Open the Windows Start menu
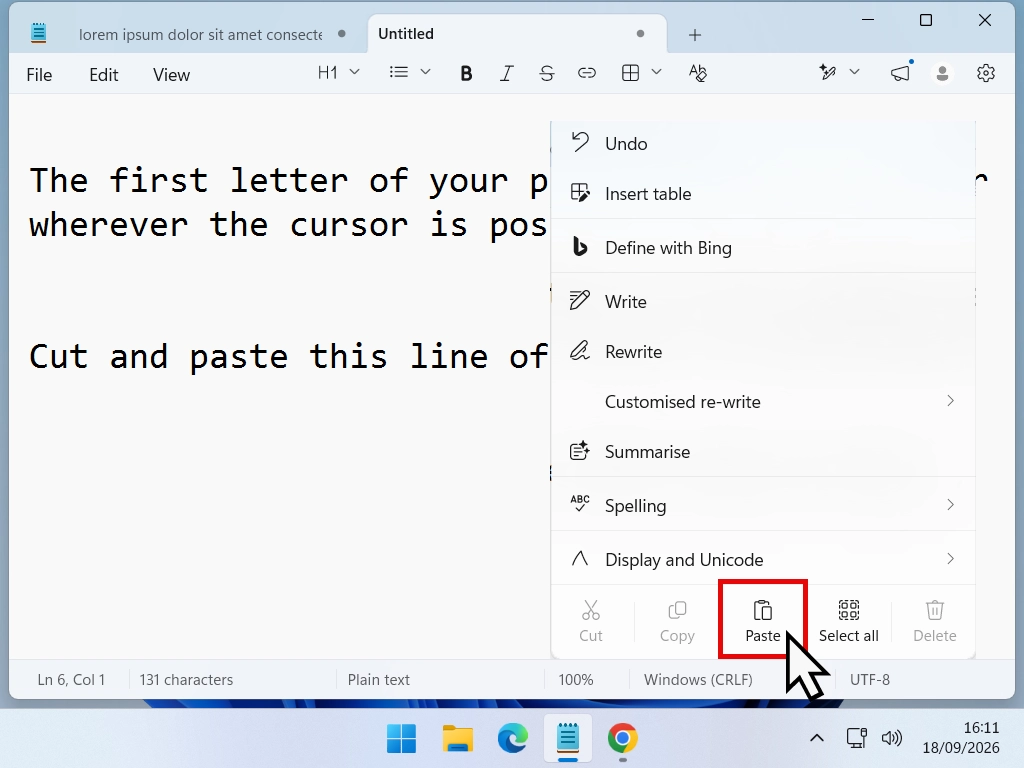Image resolution: width=1024 pixels, height=768 pixels. 401,739
